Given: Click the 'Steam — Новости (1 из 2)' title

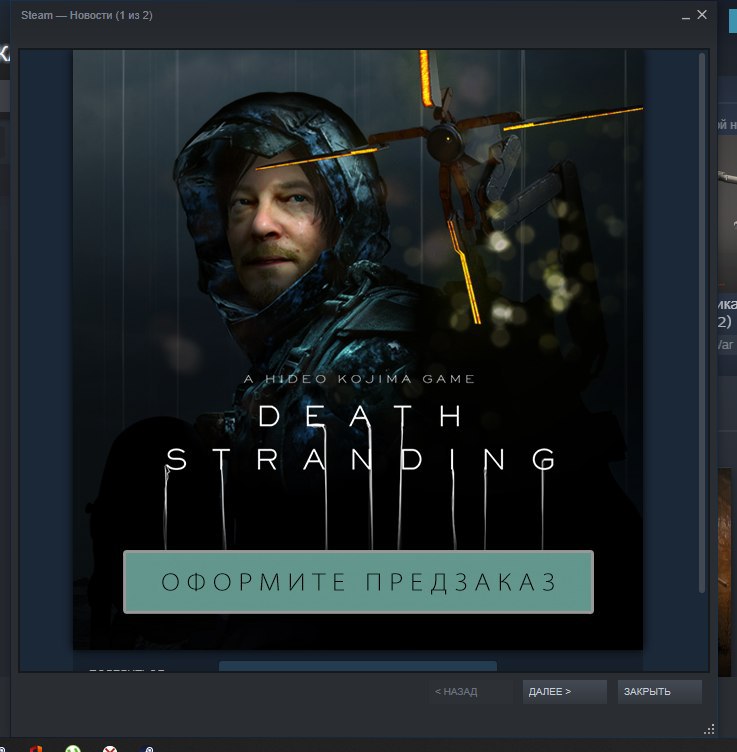Looking at the screenshot, I should (87, 15).
